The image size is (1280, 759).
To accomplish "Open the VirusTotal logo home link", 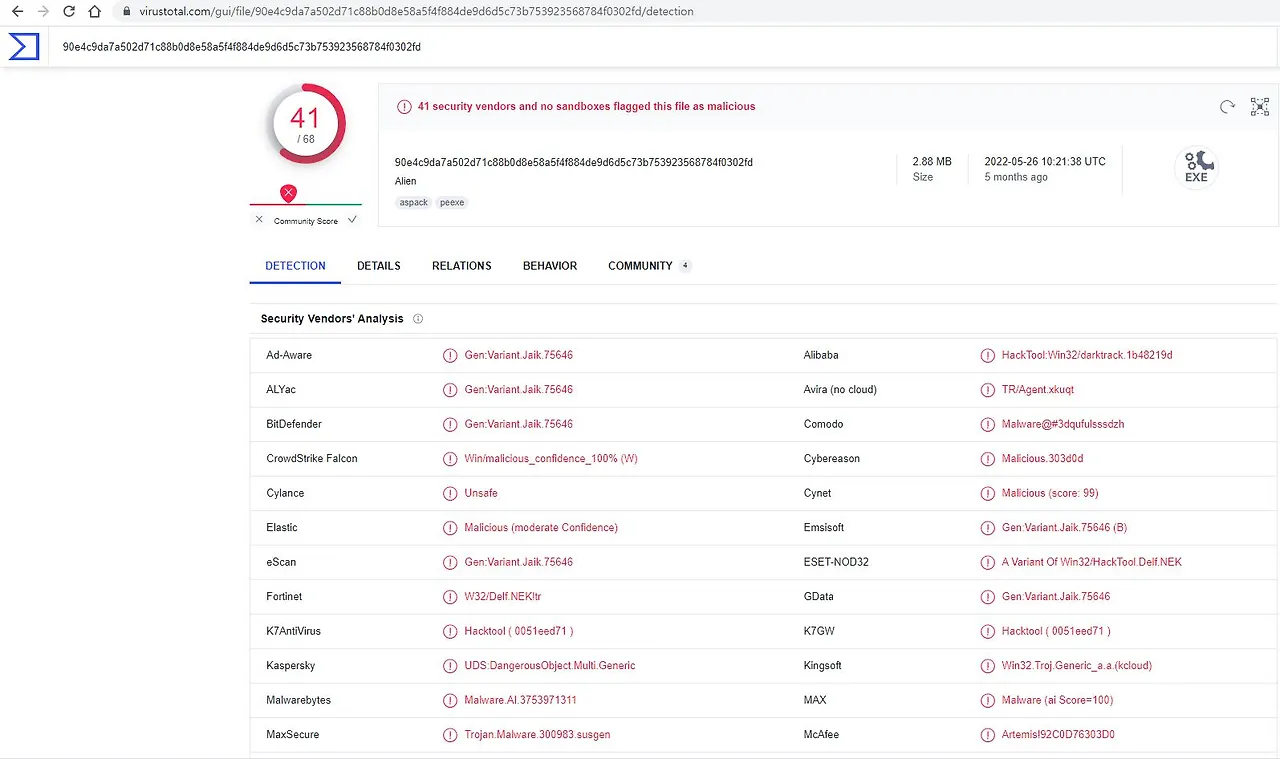I will pos(24,47).
